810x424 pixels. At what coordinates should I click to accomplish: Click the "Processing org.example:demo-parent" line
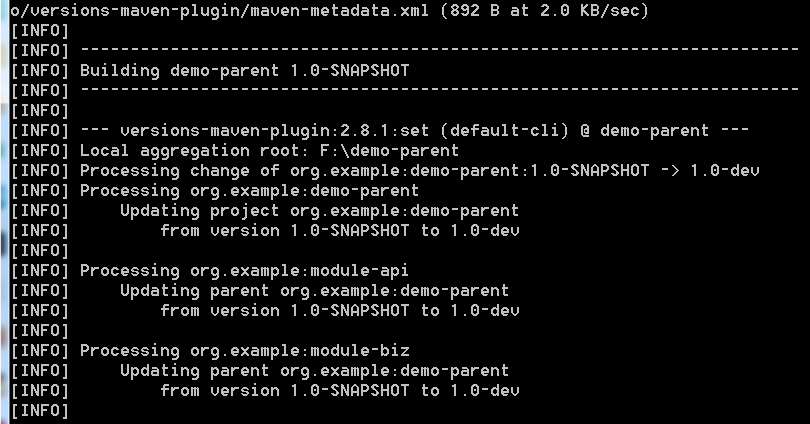(249, 190)
